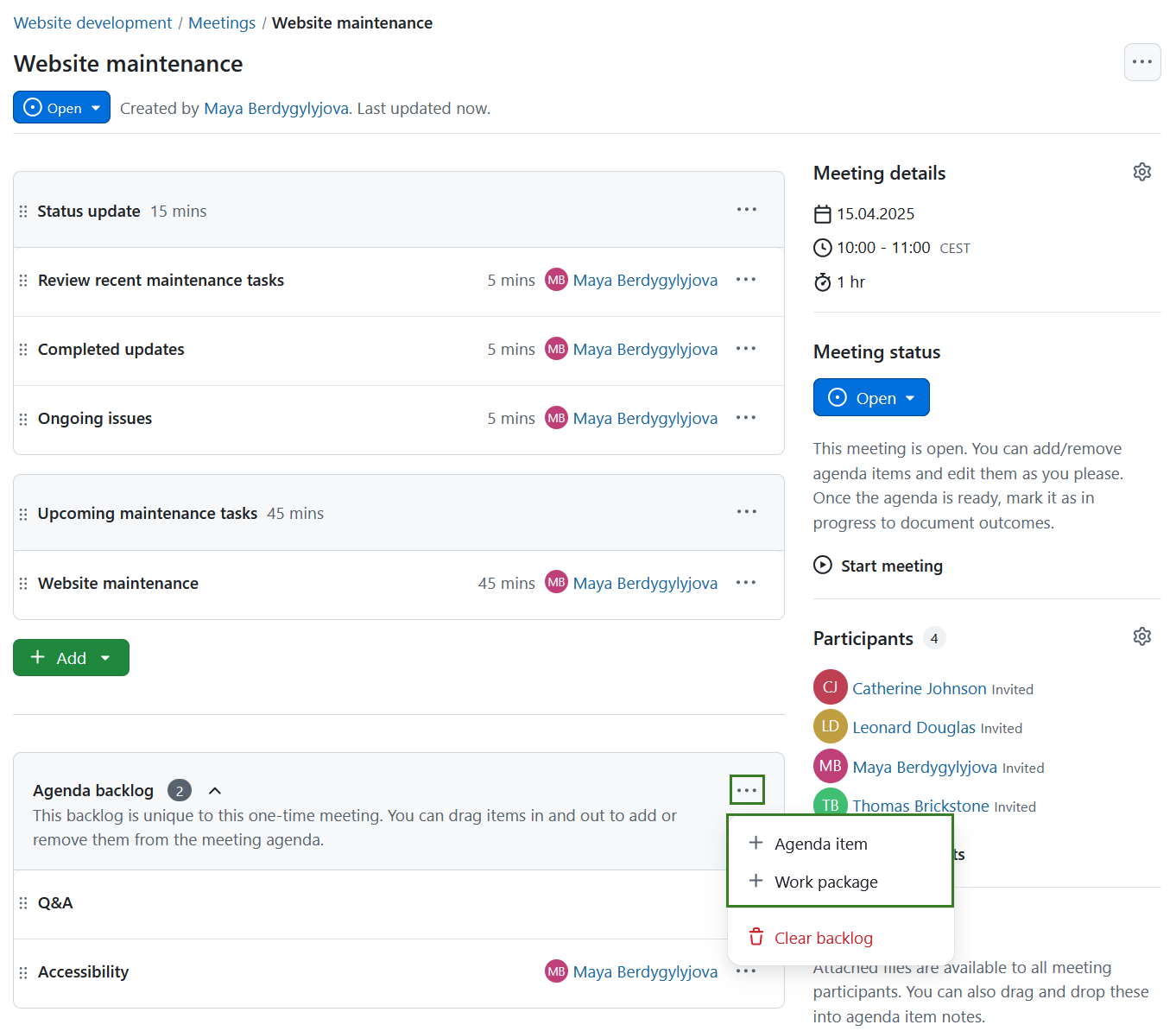Select Clear backlog menu option
This screenshot has height=1031, width=1176.
point(823,938)
